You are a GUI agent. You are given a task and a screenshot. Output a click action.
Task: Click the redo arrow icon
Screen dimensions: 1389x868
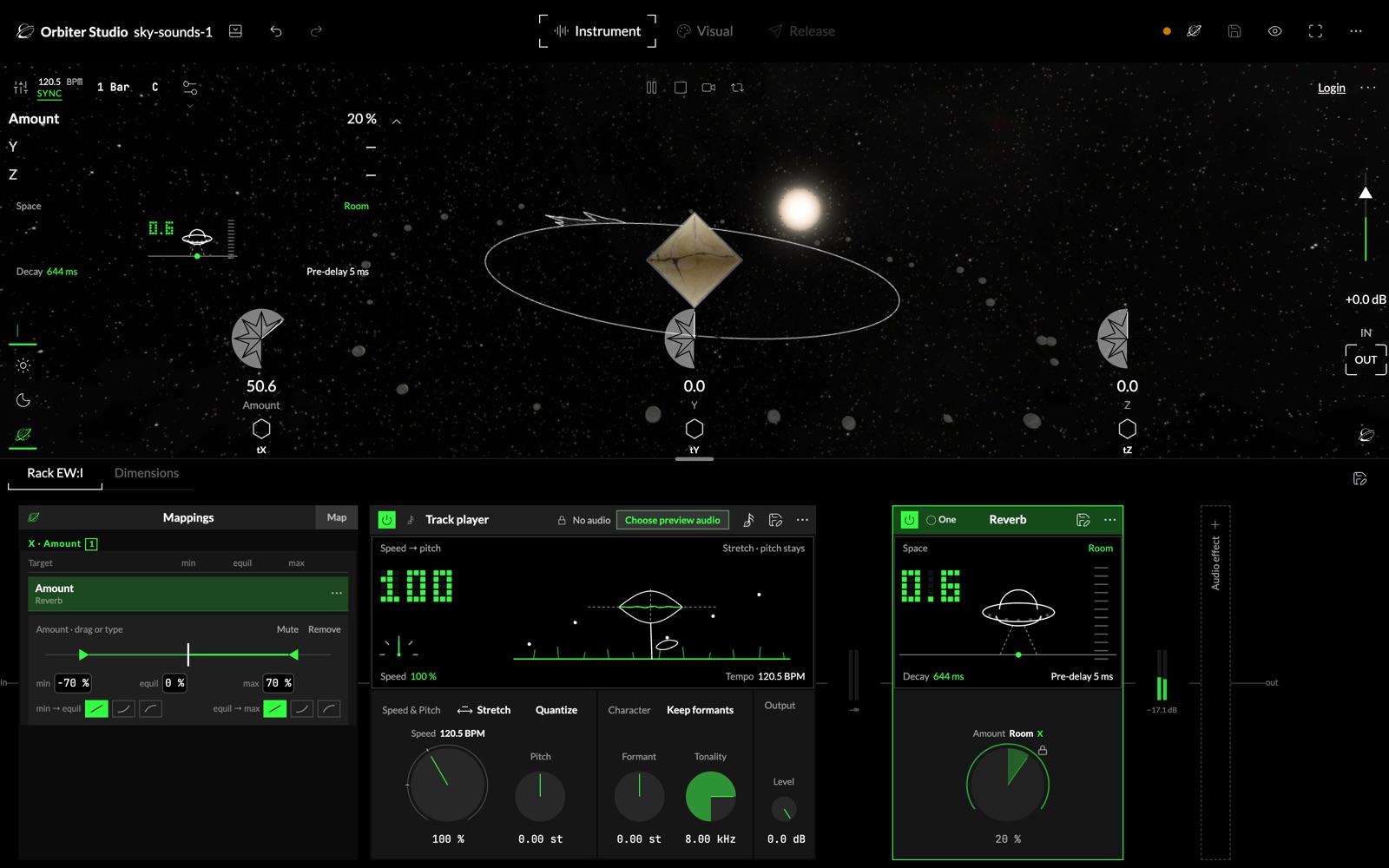click(317, 31)
